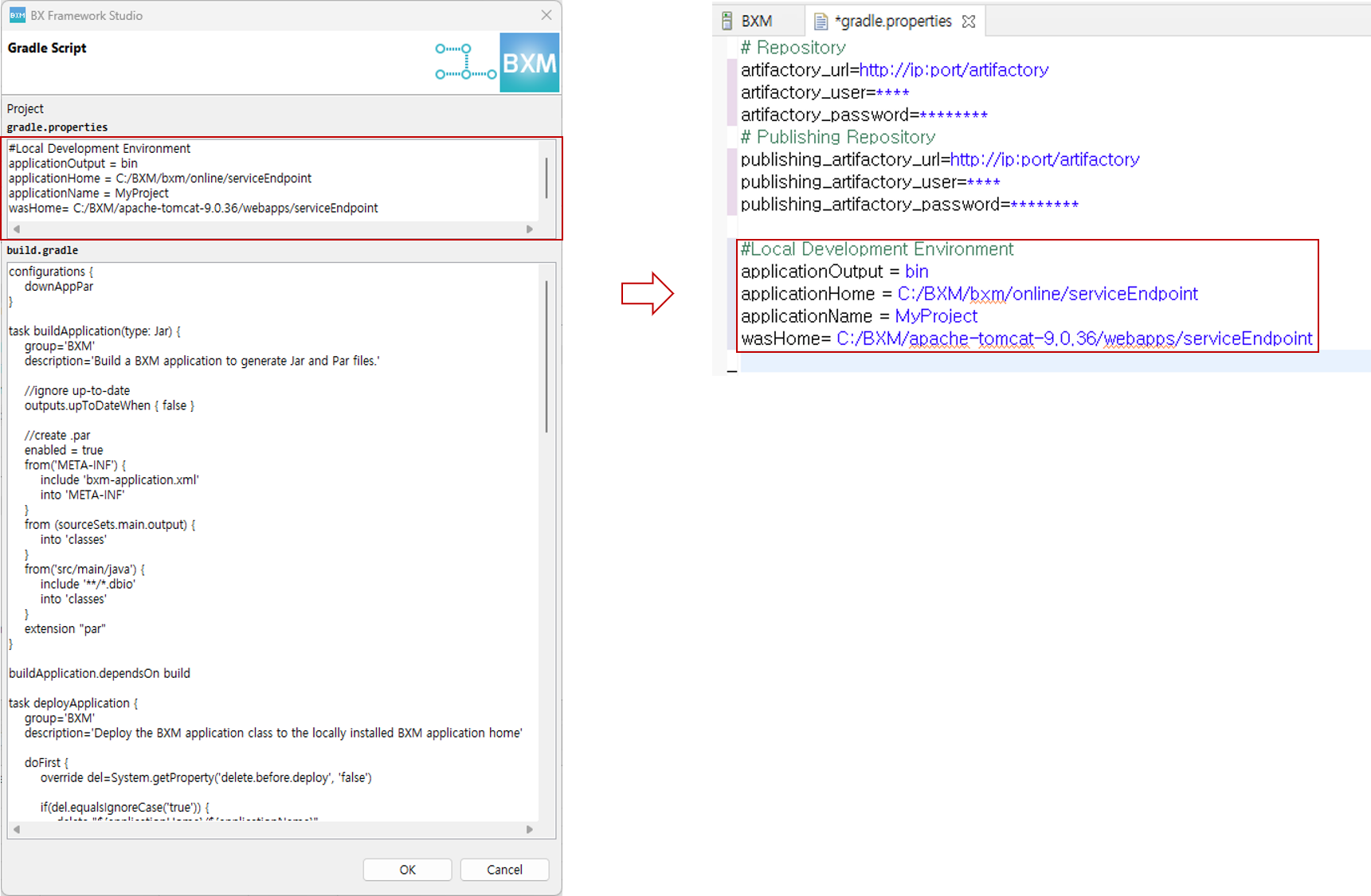Click the BXM icon in the dialog title bar
This screenshot has height=896, width=1371.
(x=16, y=15)
